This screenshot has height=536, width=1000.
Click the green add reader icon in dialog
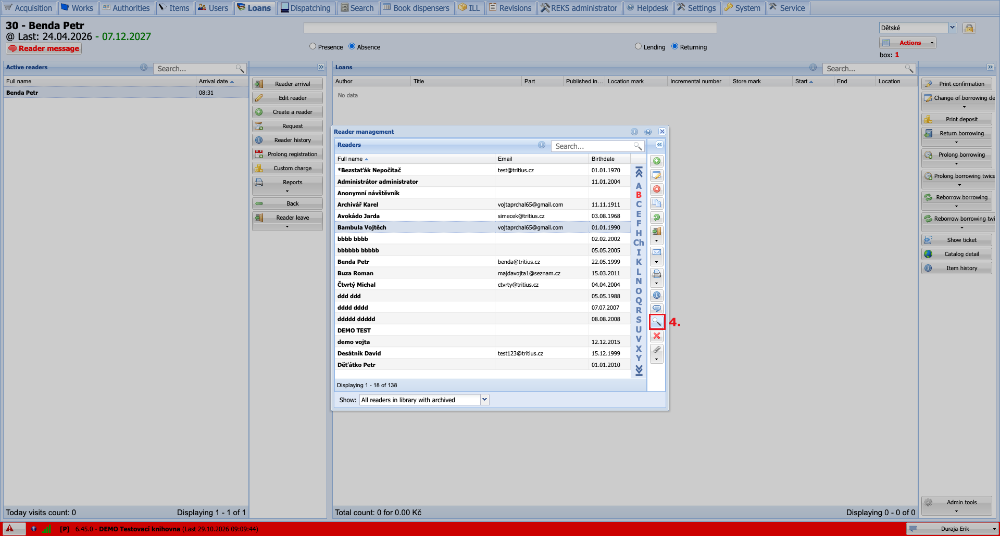[x=656, y=161]
